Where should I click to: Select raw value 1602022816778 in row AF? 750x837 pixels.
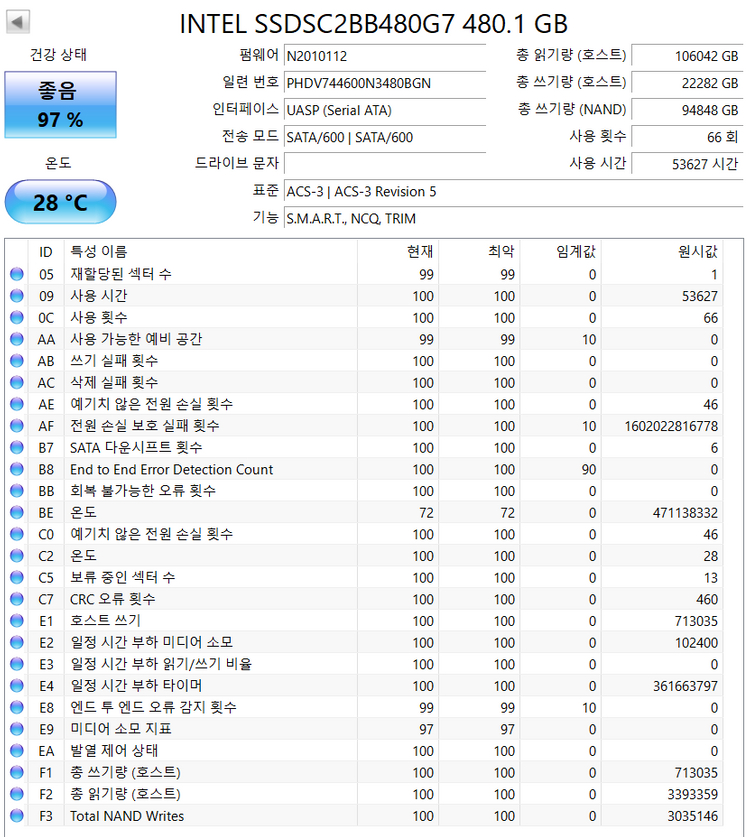click(671, 426)
